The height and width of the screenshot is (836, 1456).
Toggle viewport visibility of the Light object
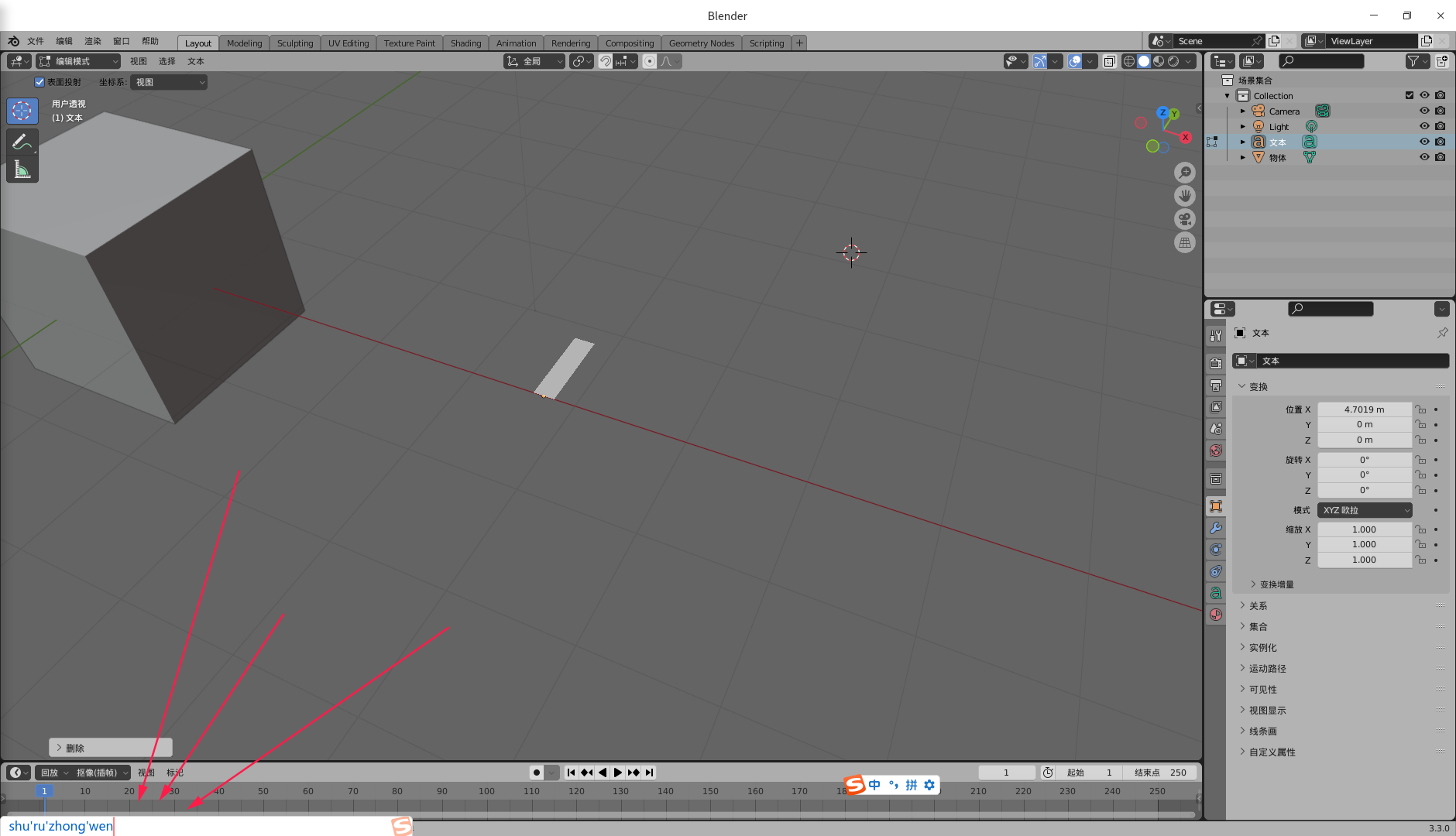pos(1424,126)
